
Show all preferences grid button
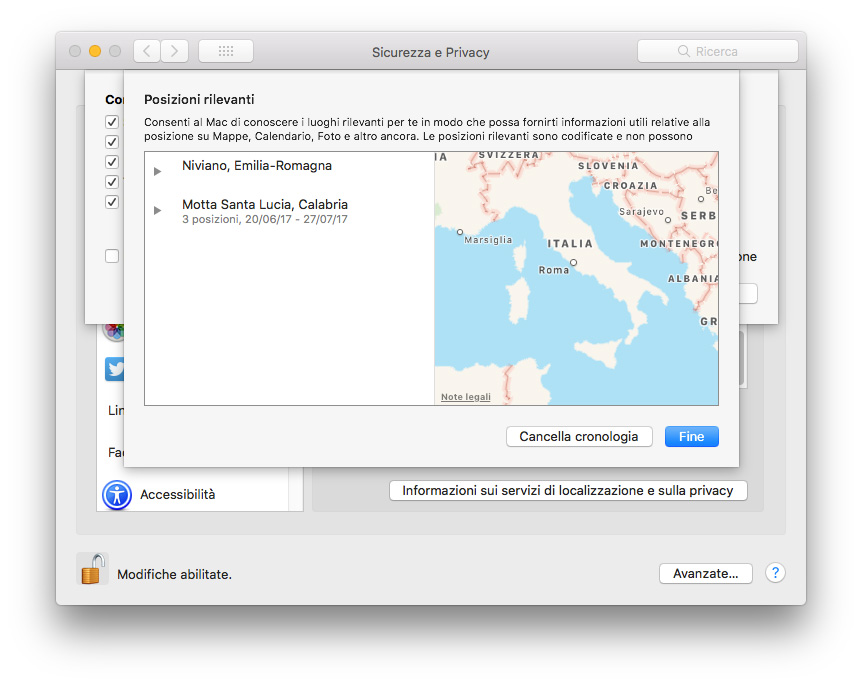226,51
